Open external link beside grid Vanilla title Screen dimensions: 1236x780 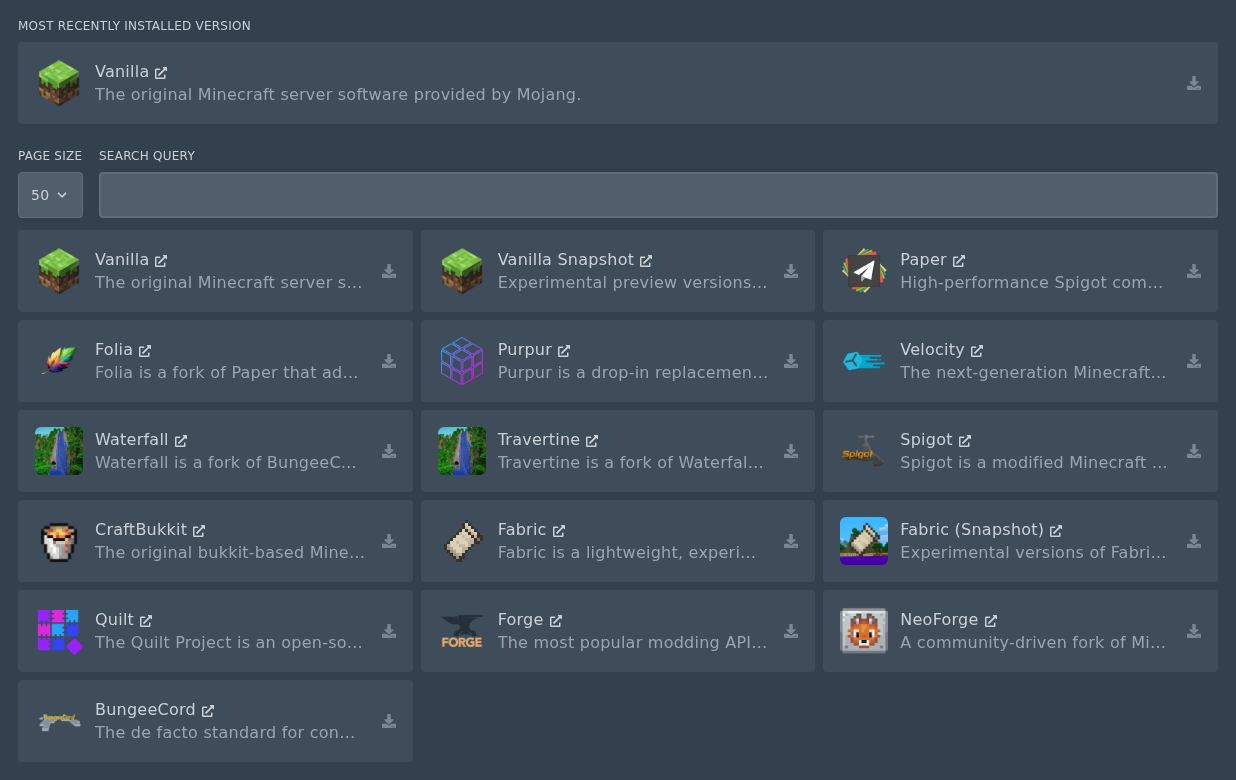pos(161,261)
